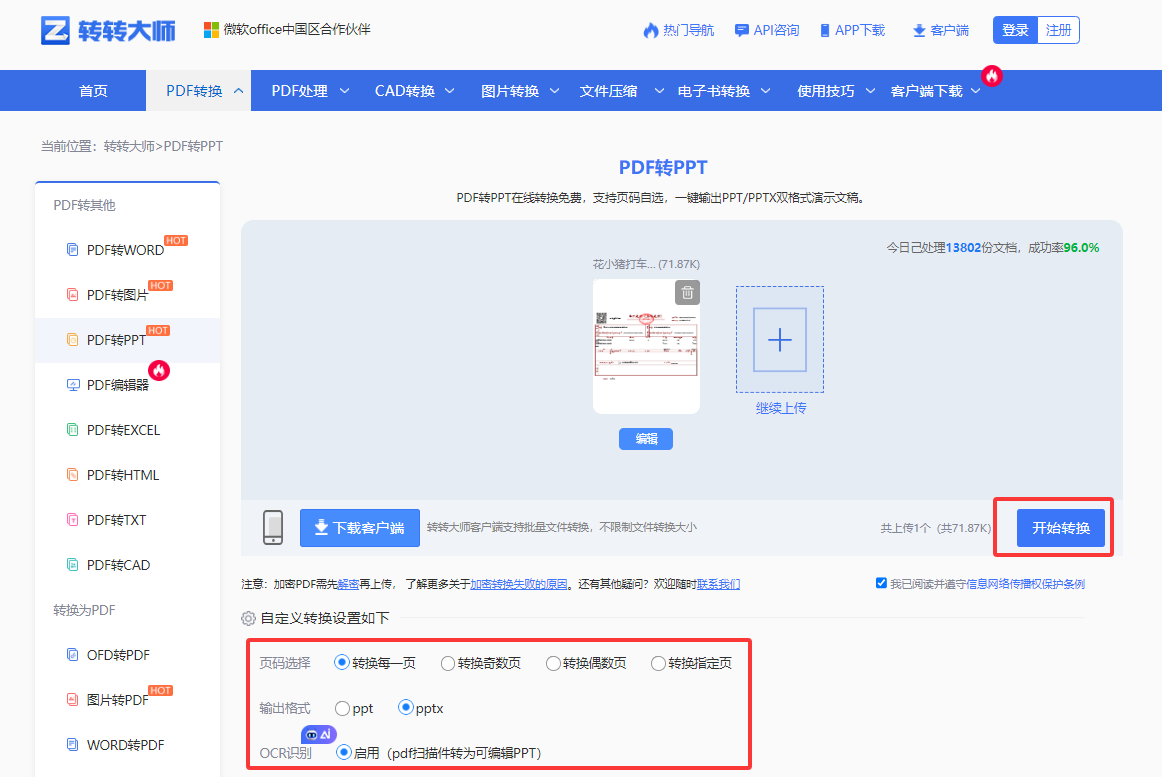Open OFD转PDF in sidebar

pyautogui.click(x=118, y=655)
